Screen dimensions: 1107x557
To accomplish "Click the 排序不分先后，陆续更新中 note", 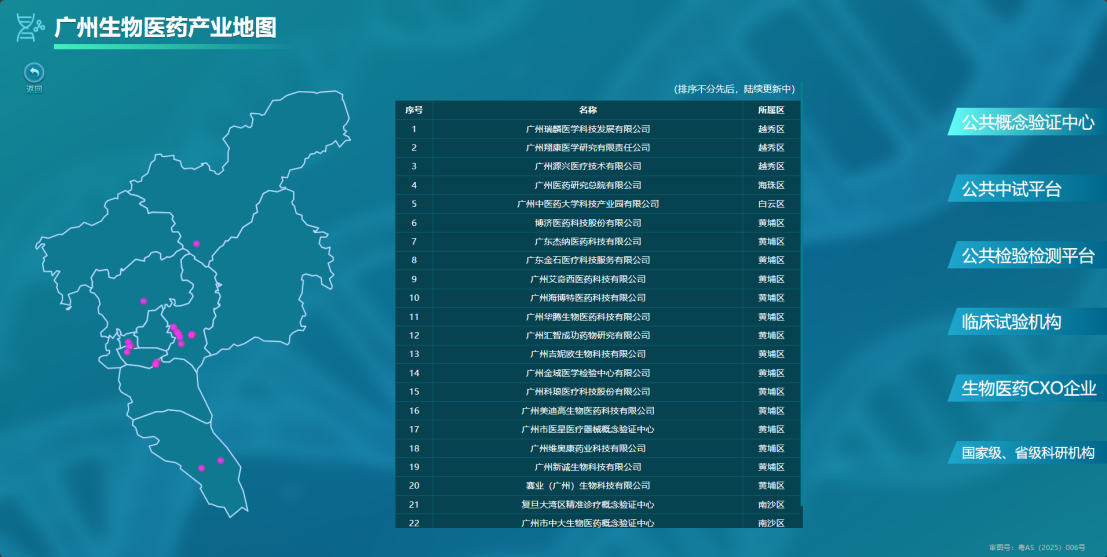I will [x=735, y=89].
